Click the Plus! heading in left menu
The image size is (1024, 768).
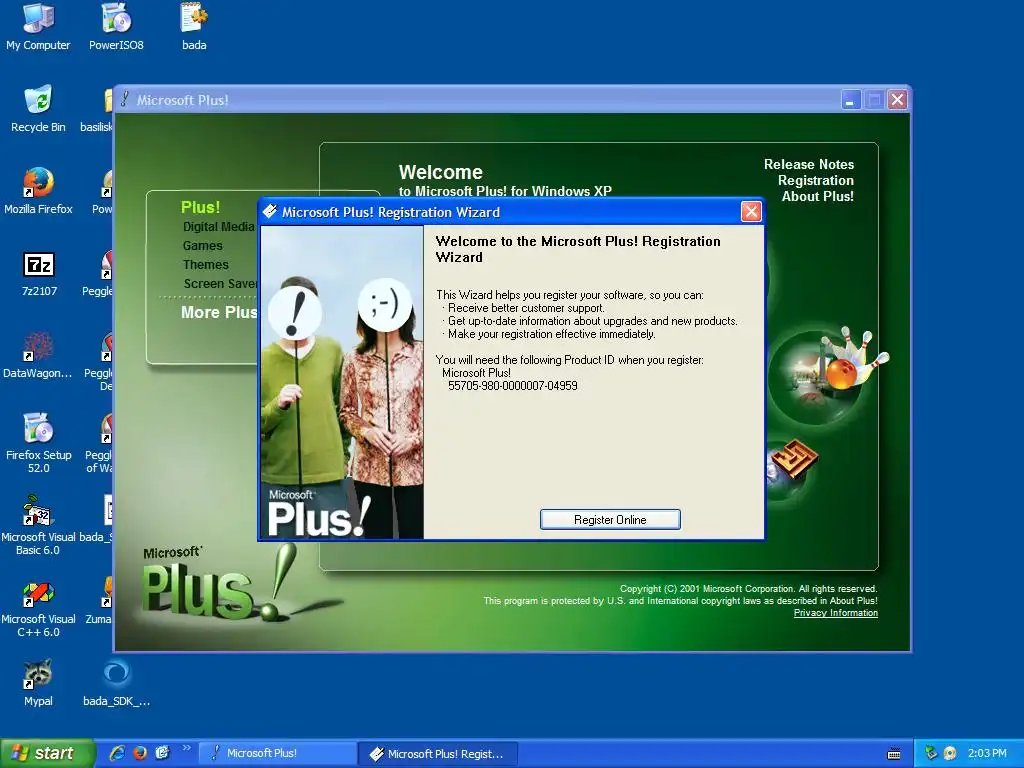(x=200, y=207)
